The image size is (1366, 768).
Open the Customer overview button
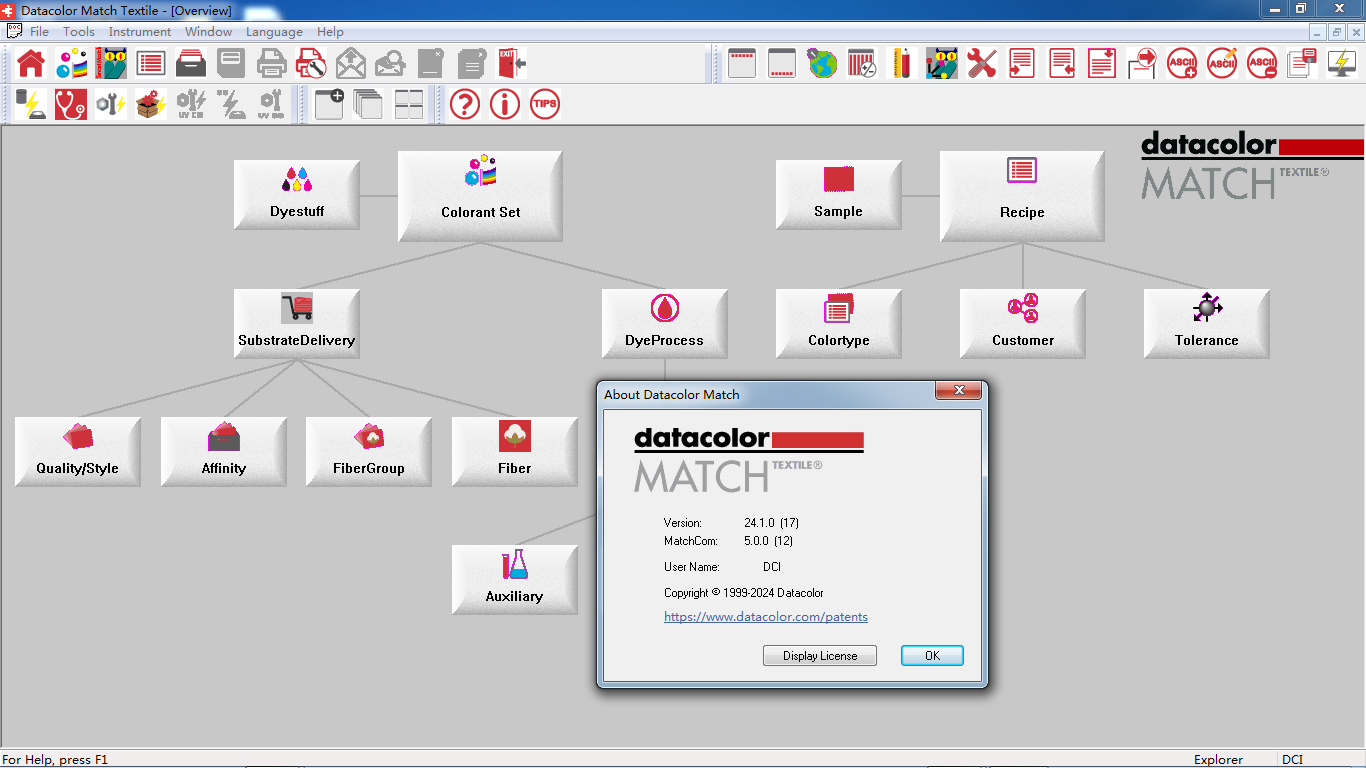[x=1022, y=324]
